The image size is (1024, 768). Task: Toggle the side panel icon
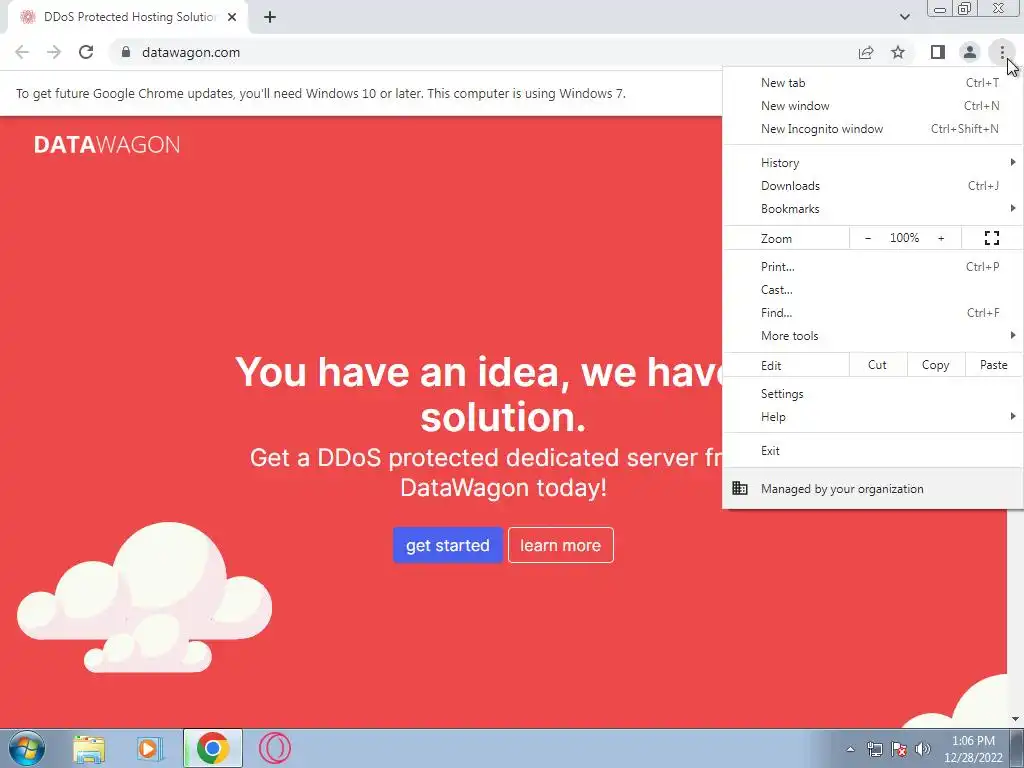coord(938,52)
